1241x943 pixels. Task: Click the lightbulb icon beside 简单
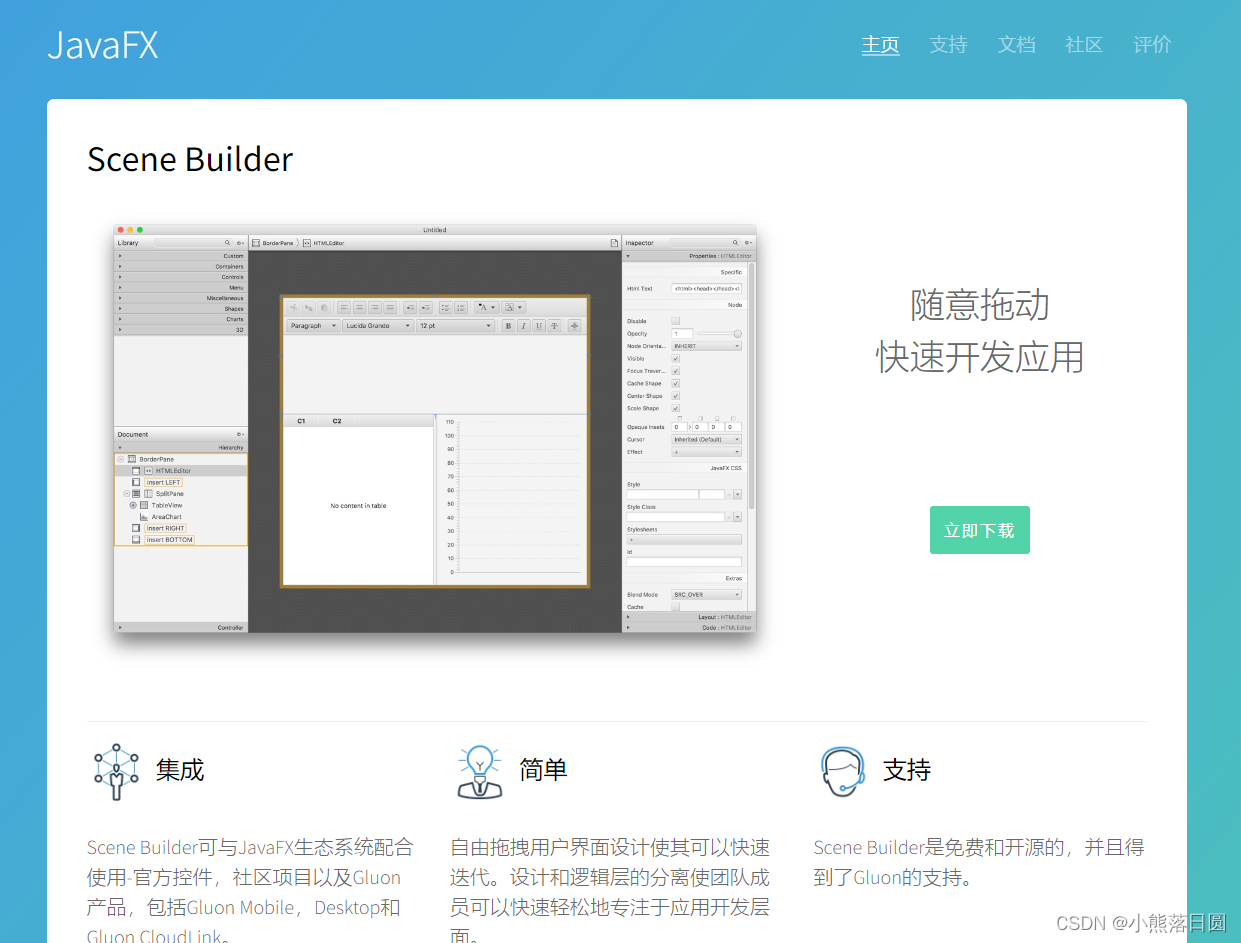480,770
